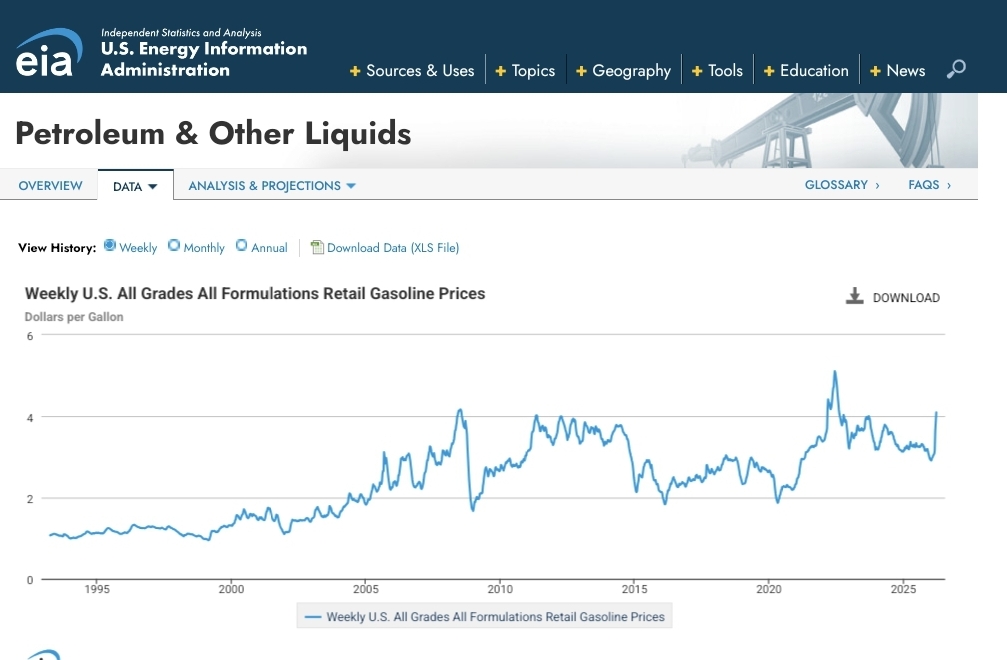1007x660 pixels.
Task: Click the 2025 x-axis label
Action: pos(903,589)
